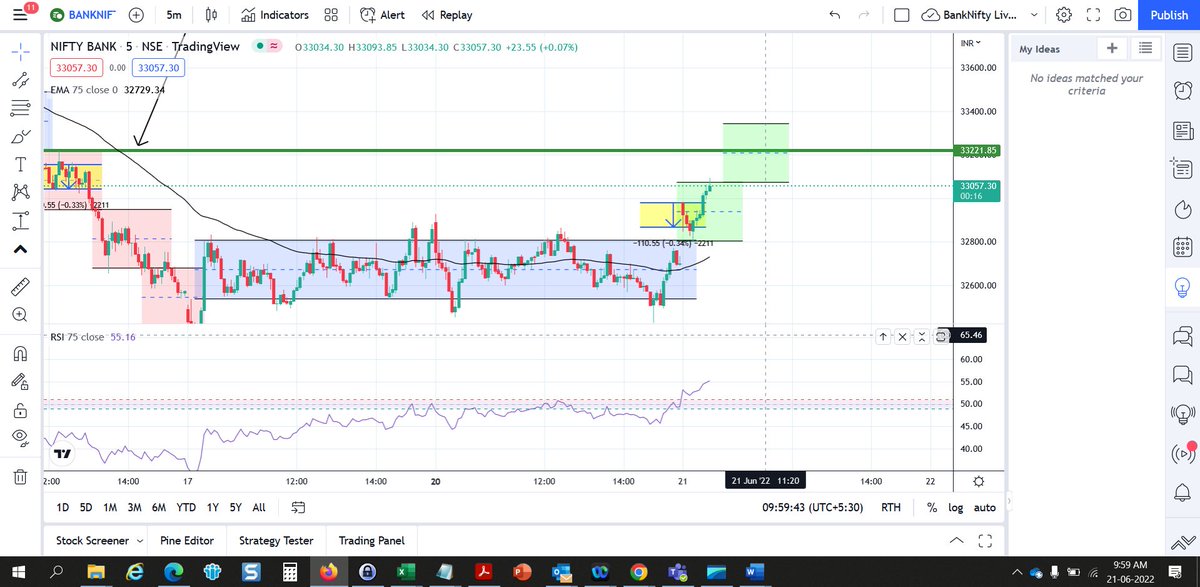This screenshot has width=1200, height=587.
Task: Enter fullscreen mode
Action: click(1093, 15)
